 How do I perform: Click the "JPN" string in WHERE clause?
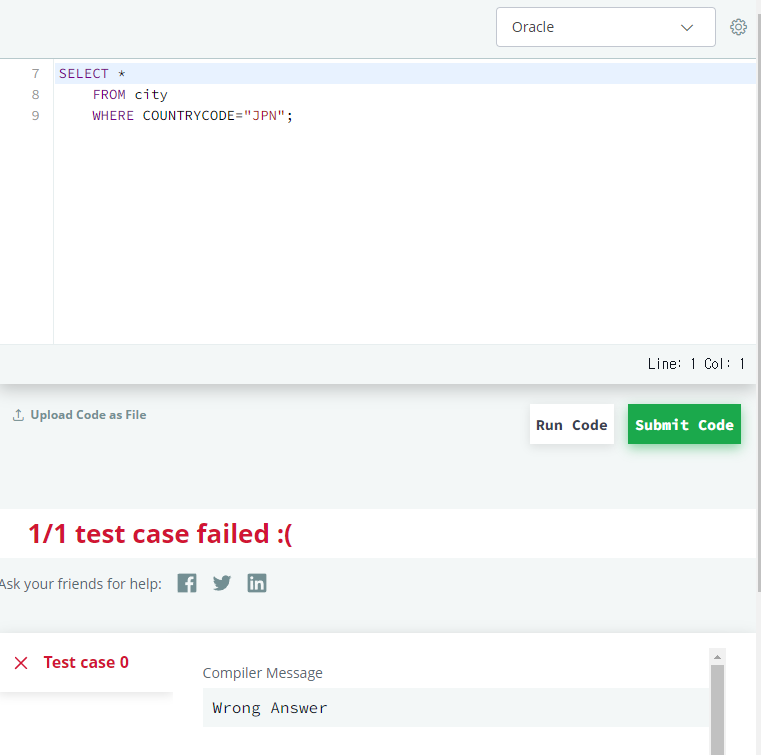264,116
